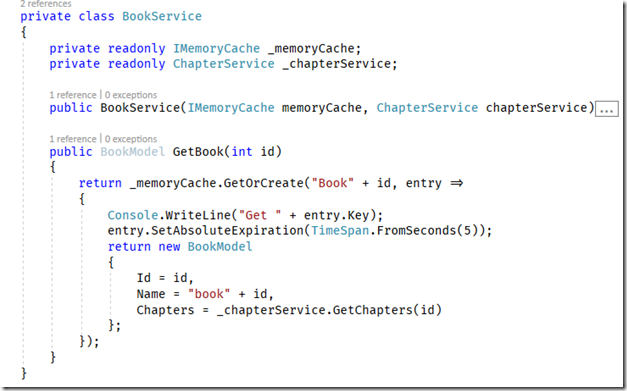Open '1 reference' CodeLens above BookService constructor
The height and width of the screenshot is (391, 627).
click(73, 95)
